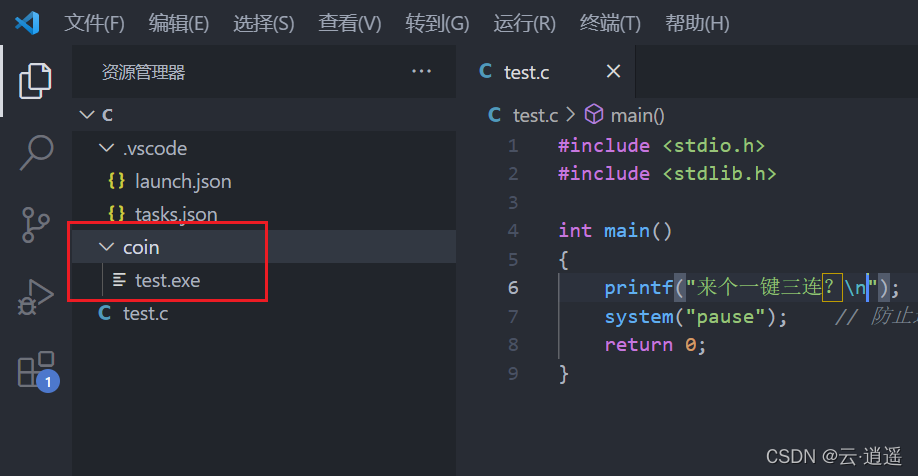Click line number 4 in the gutter
918x476 pixels.
click(513, 231)
